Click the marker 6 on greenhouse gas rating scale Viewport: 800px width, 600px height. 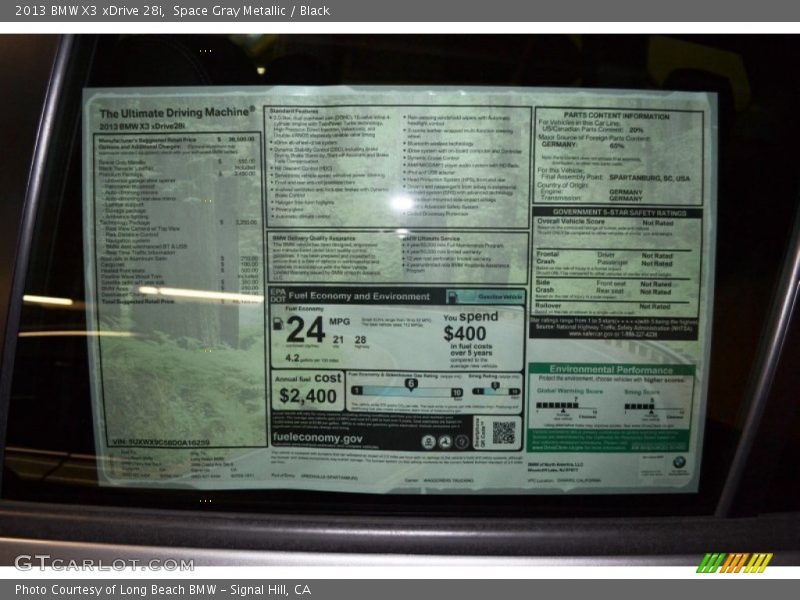411,384
